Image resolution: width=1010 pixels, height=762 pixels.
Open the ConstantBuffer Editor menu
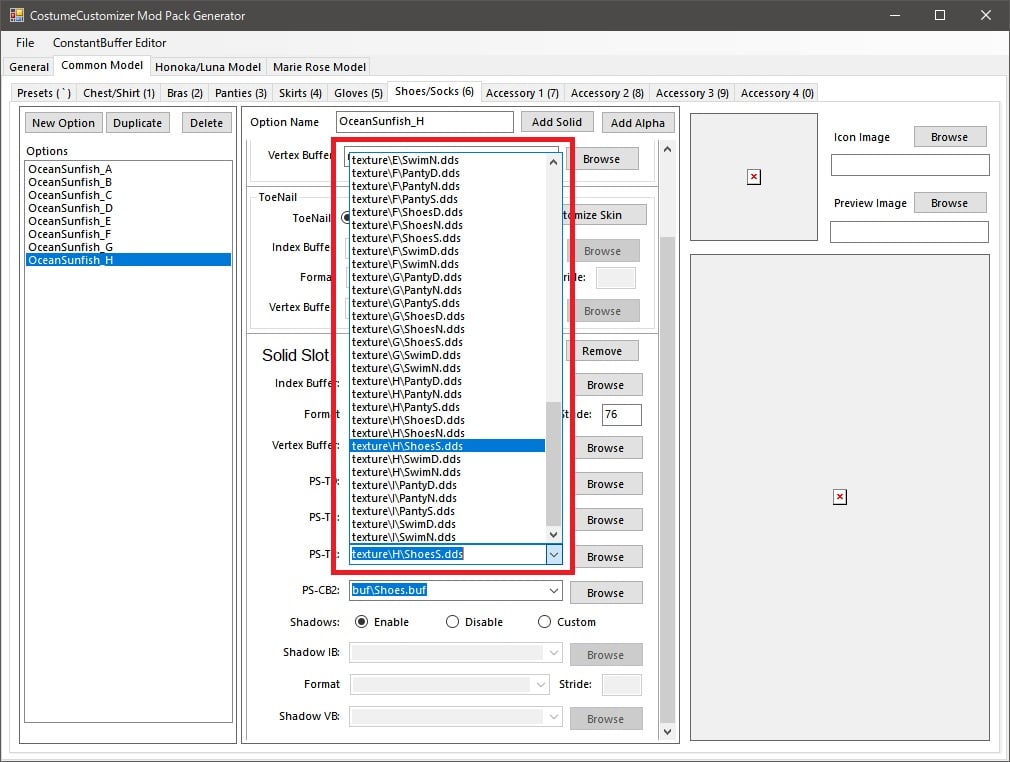click(110, 43)
